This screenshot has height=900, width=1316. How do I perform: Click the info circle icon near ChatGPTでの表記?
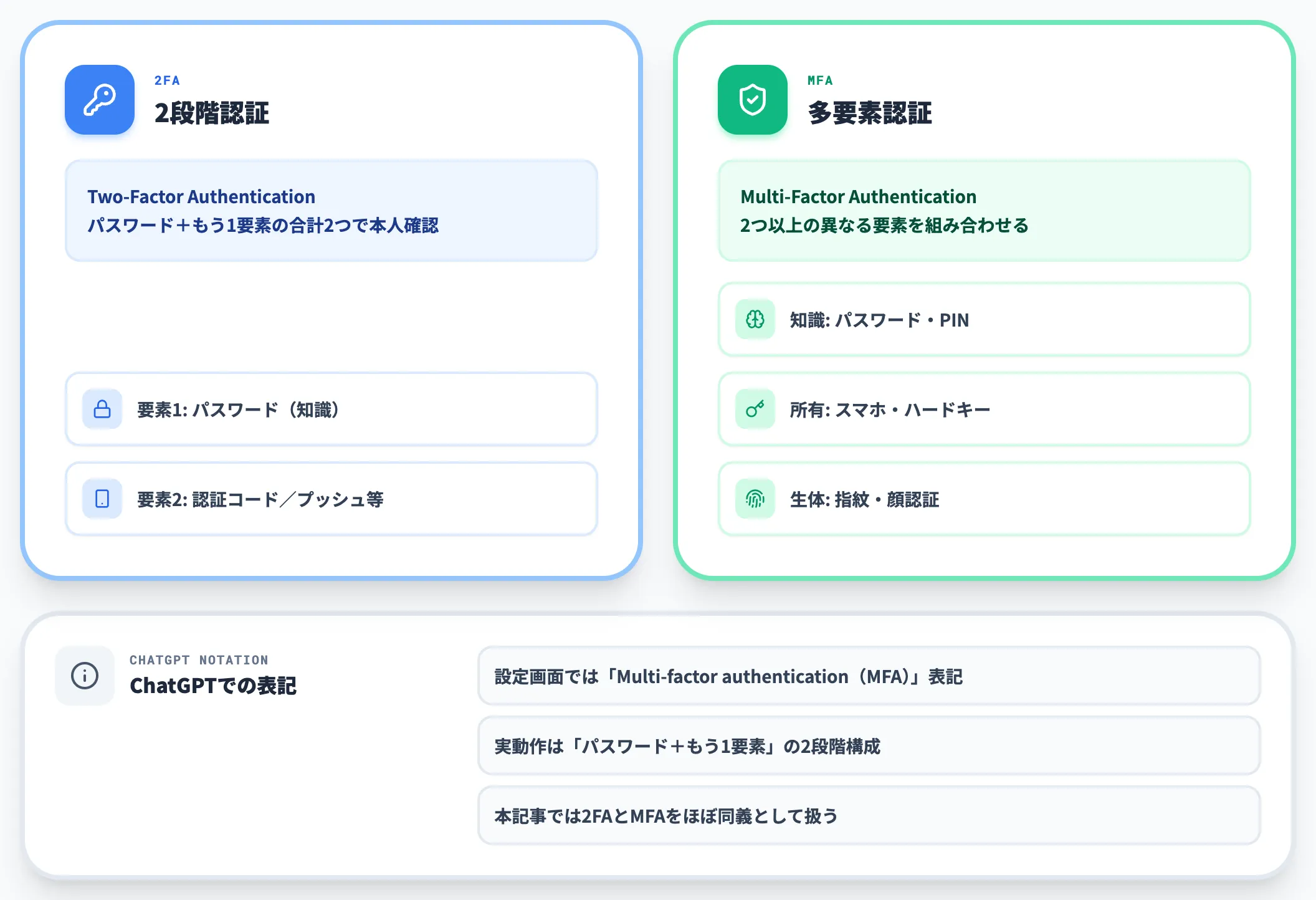coord(85,676)
